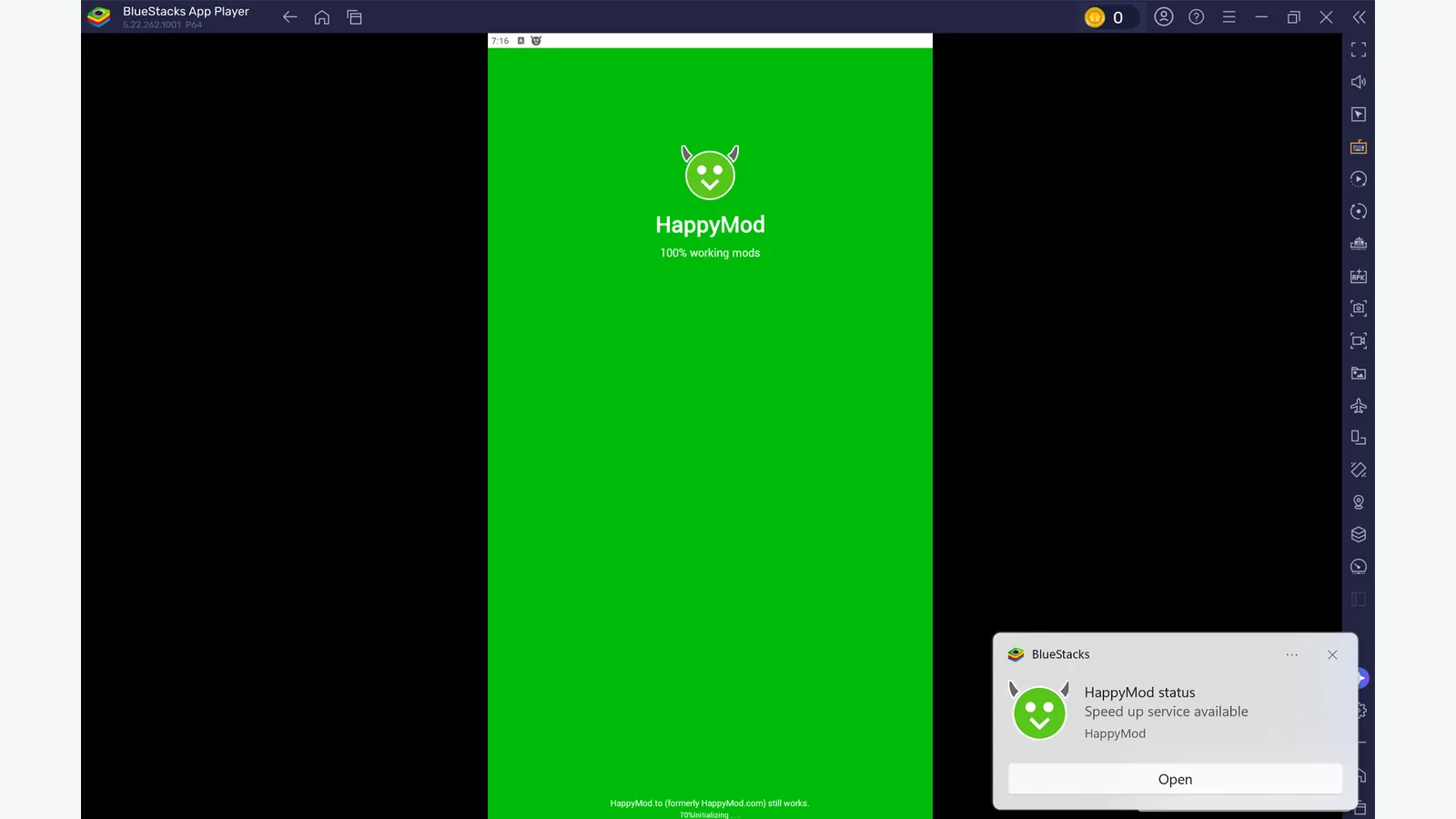Open the media folder icon
This screenshot has height=819, width=1456.
pyautogui.click(x=1359, y=373)
